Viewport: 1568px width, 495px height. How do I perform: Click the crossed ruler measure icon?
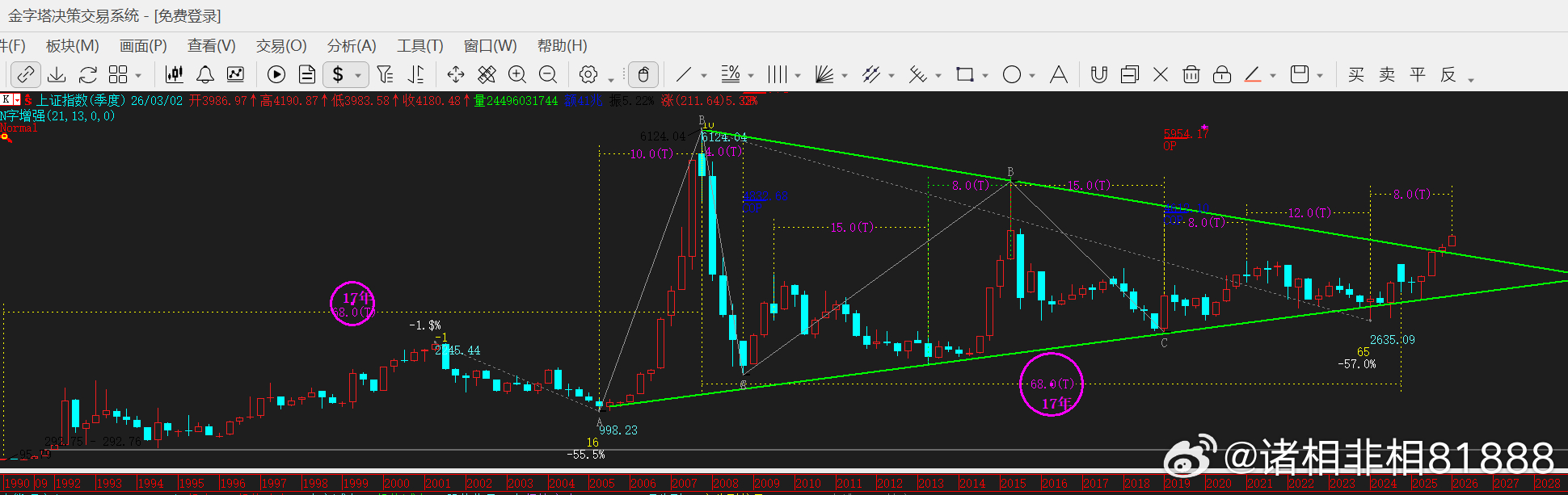point(487,74)
